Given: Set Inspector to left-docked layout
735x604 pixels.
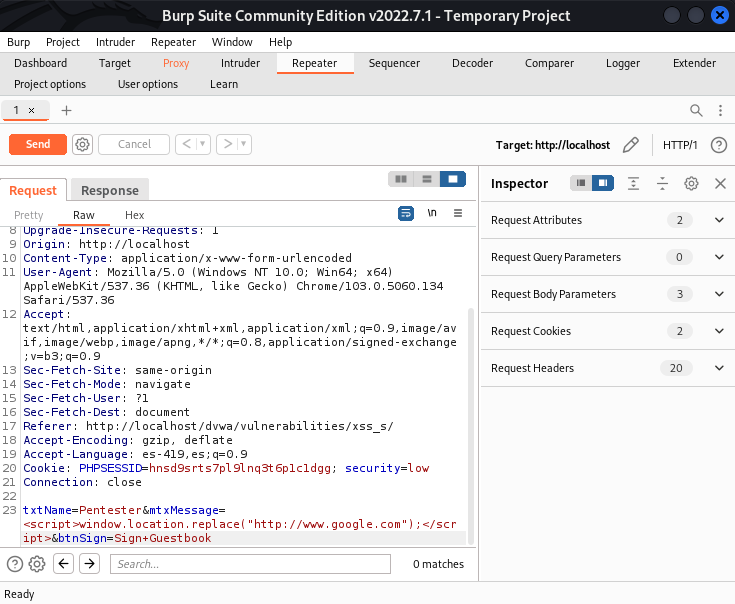Looking at the screenshot, I should point(581,183).
